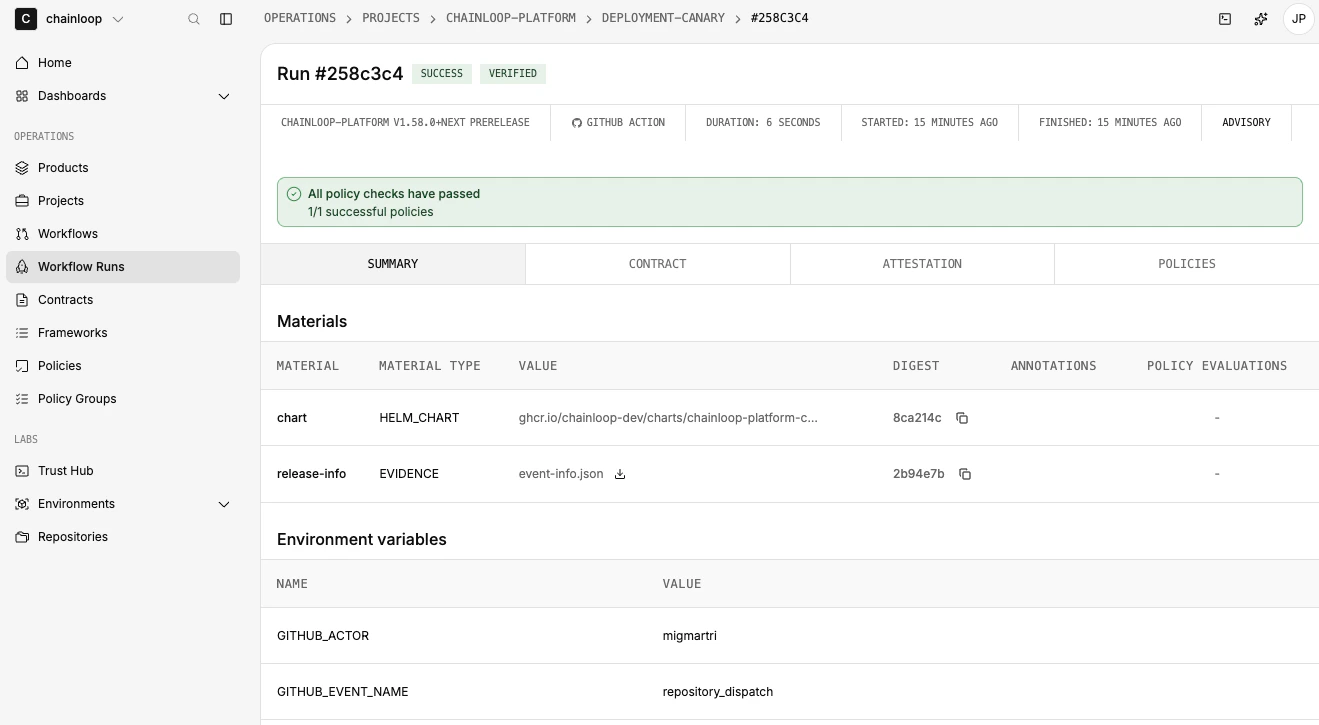
Task: Click the Projects briefcase icon
Action: click(x=22, y=201)
